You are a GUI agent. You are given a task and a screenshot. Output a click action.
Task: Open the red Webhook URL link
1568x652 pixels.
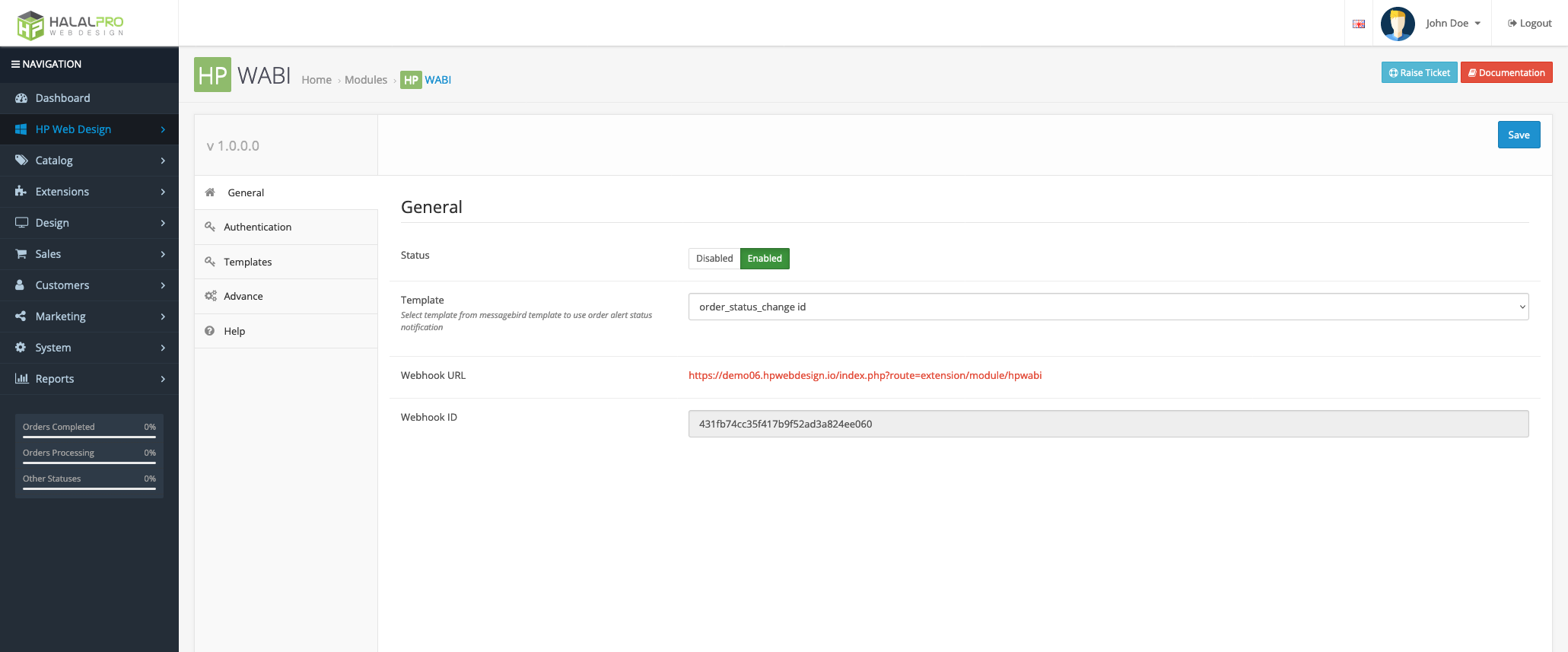coord(865,375)
